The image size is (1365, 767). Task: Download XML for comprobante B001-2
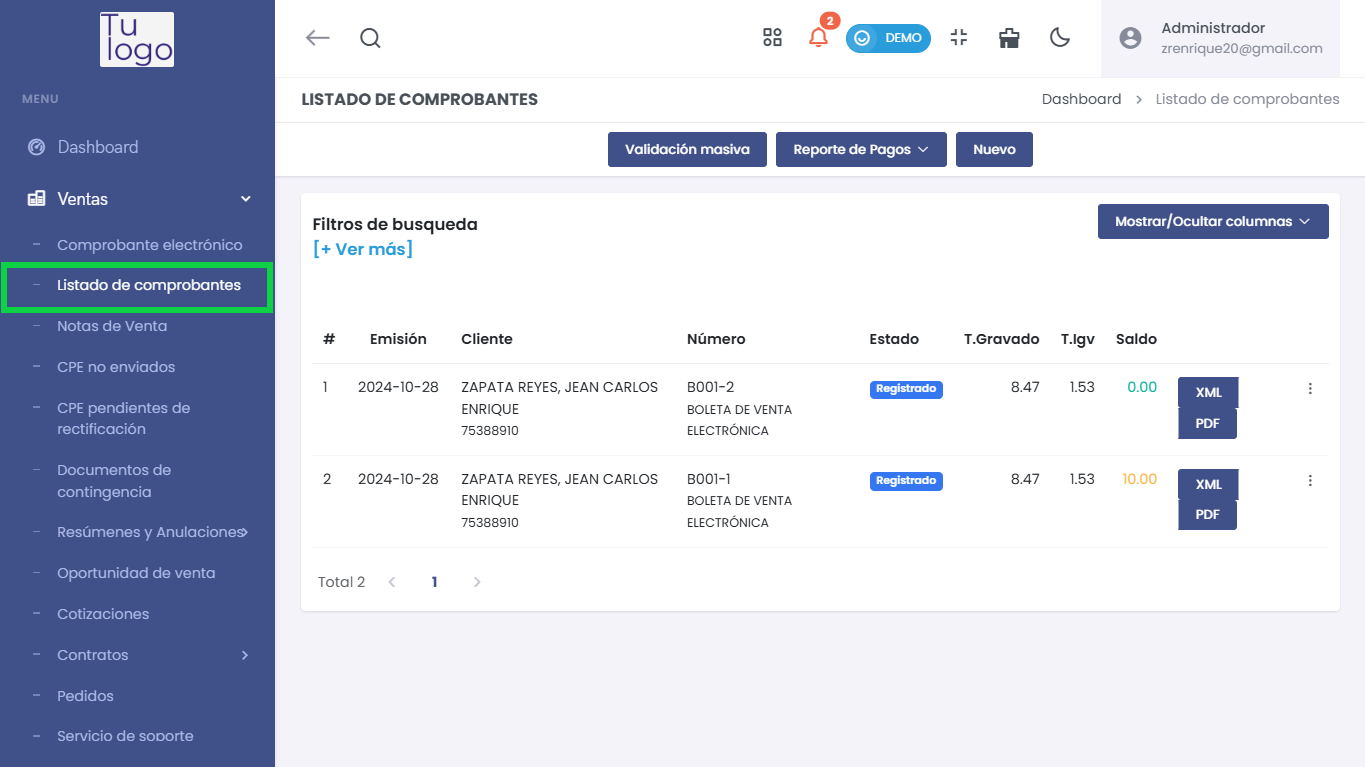point(1208,393)
